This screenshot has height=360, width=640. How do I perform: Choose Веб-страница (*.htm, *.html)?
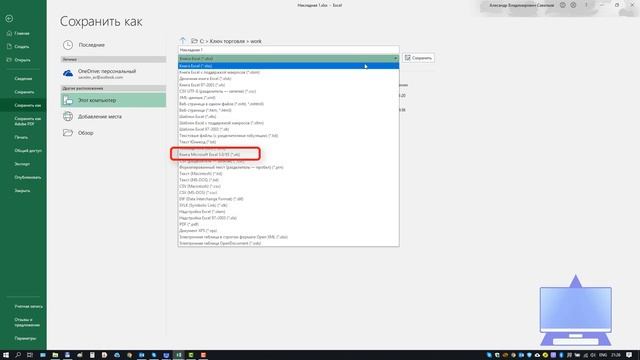[x=289, y=110]
